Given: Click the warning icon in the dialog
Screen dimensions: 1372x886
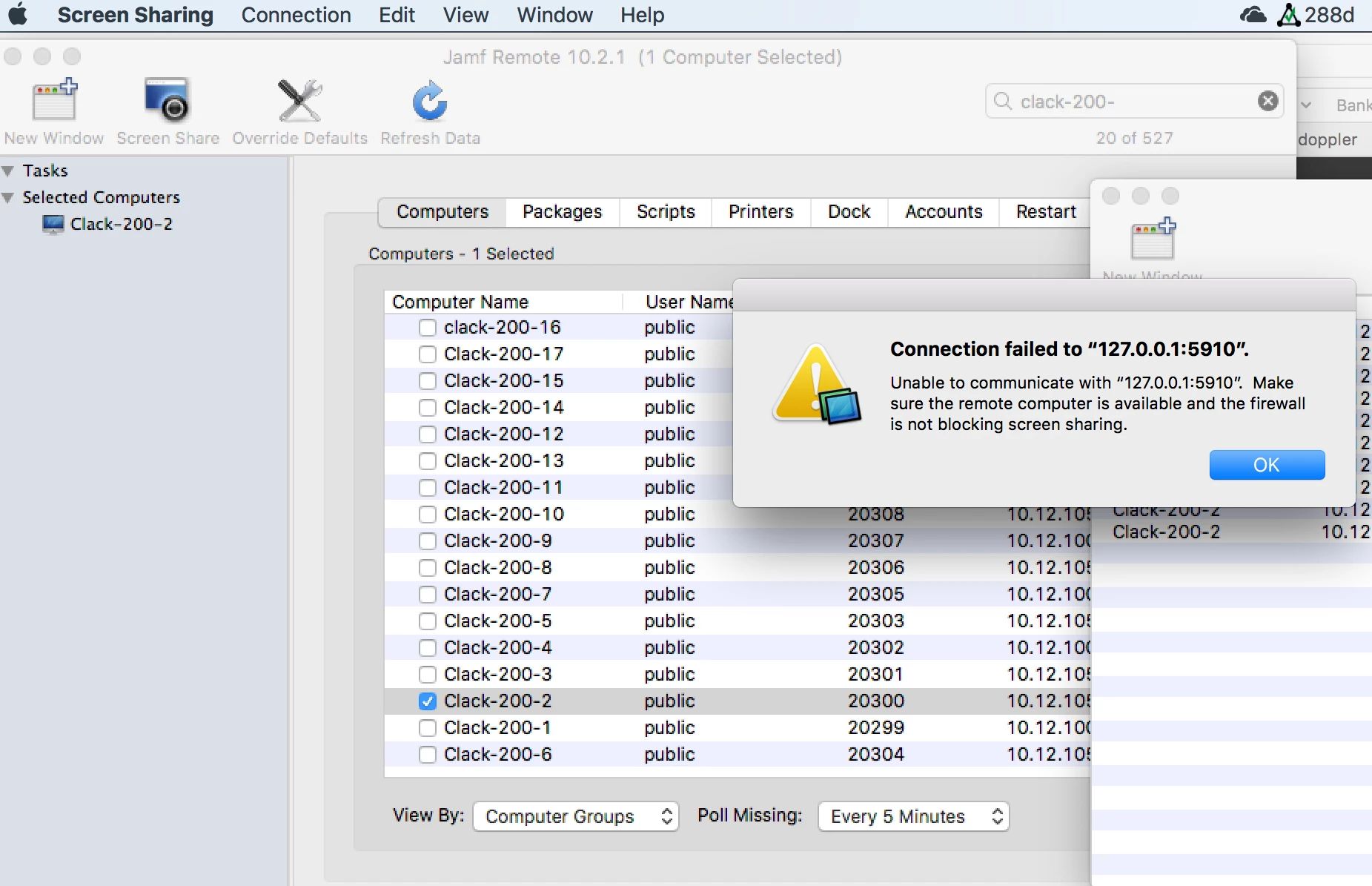Looking at the screenshot, I should click(x=817, y=385).
